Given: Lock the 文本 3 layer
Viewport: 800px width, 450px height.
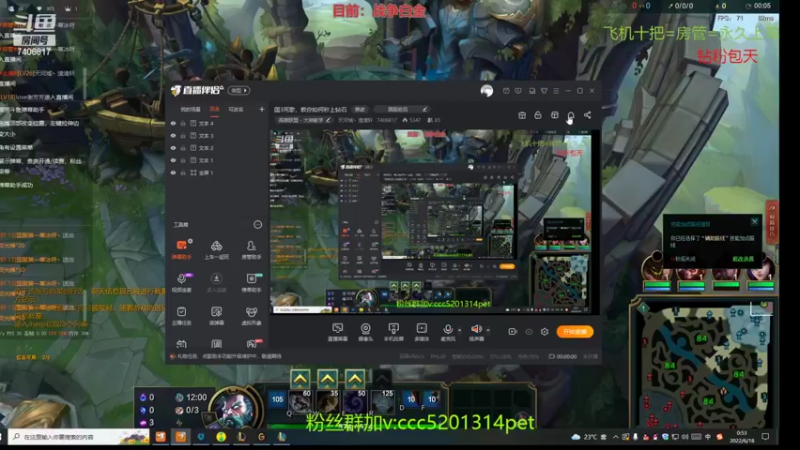Looking at the screenshot, I should click(183, 136).
